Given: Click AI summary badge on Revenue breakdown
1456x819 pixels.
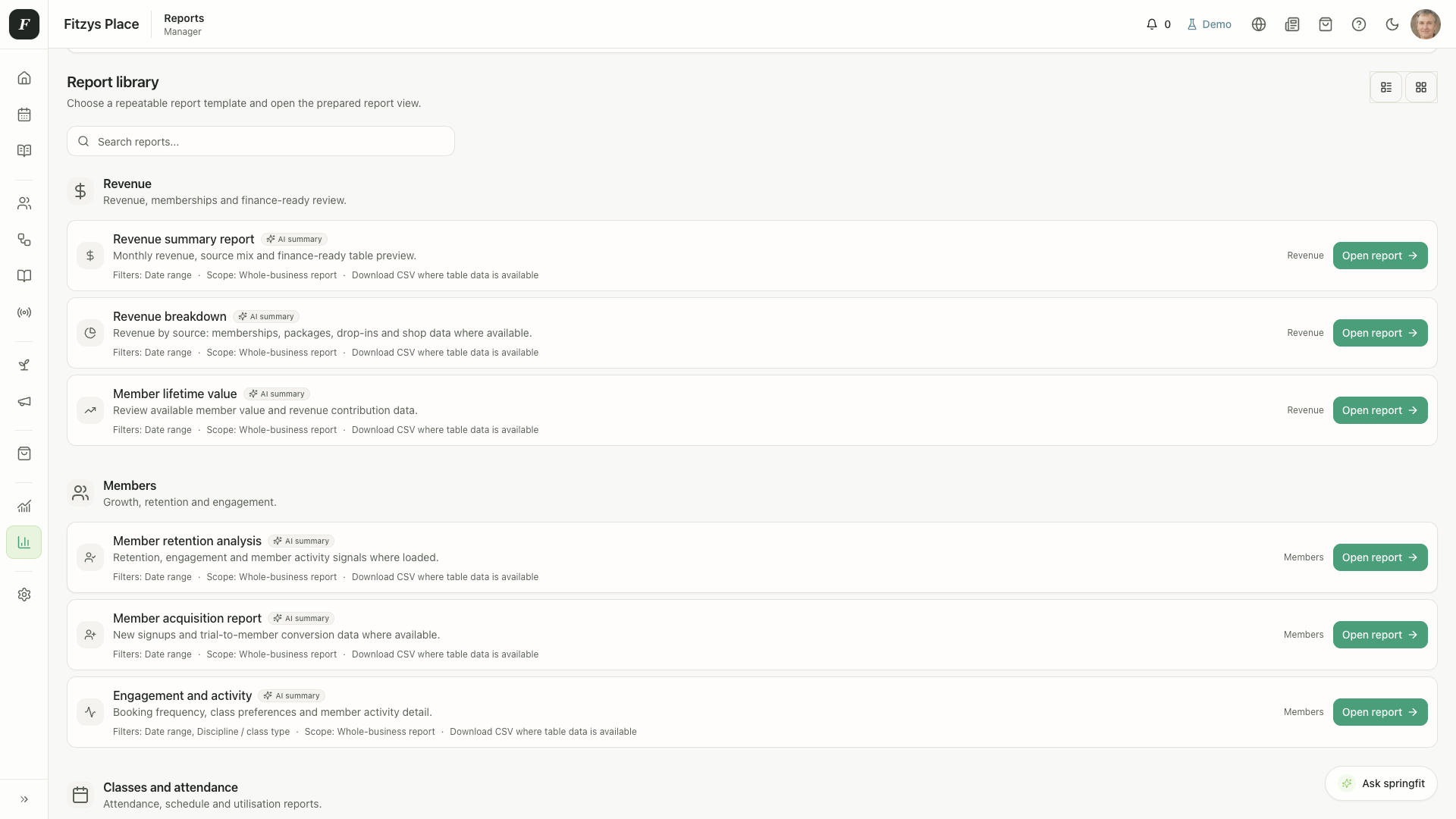Looking at the screenshot, I should [x=266, y=317].
